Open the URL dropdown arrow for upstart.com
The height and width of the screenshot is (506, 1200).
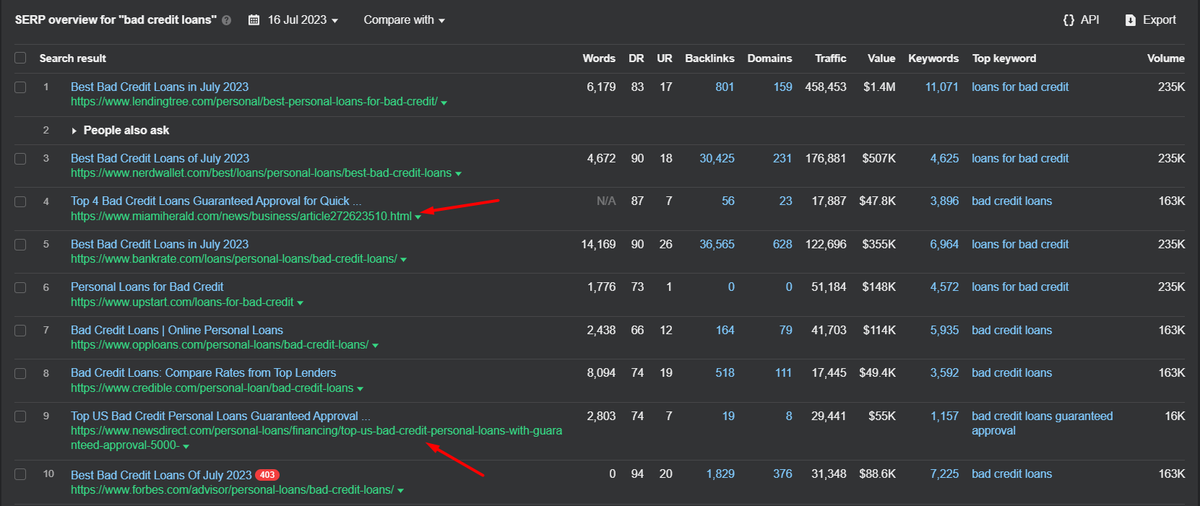300,303
